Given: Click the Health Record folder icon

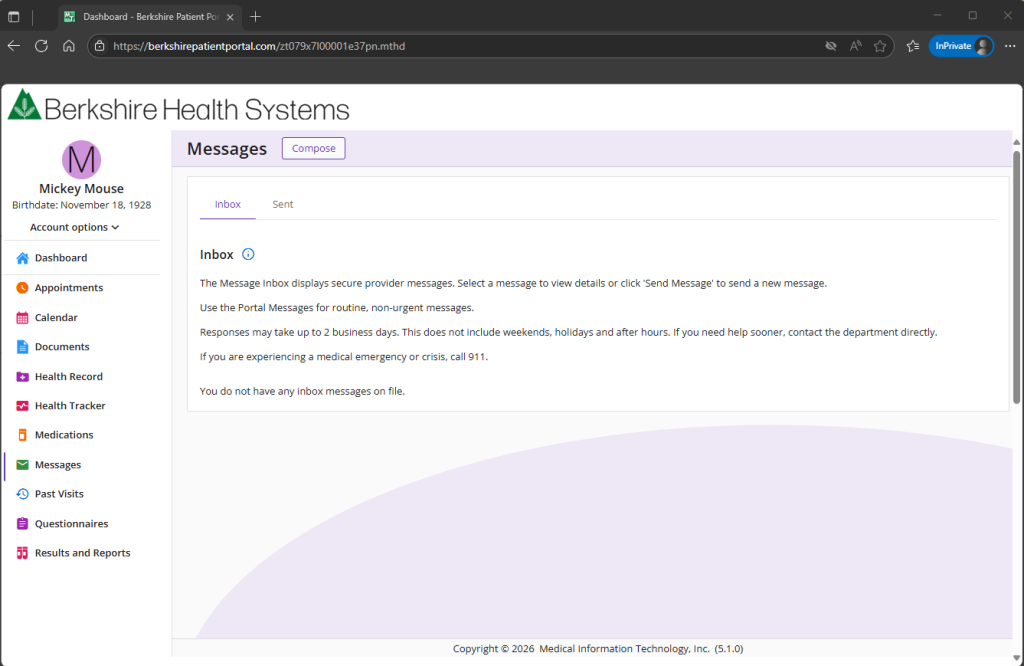Looking at the screenshot, I should pos(22,377).
